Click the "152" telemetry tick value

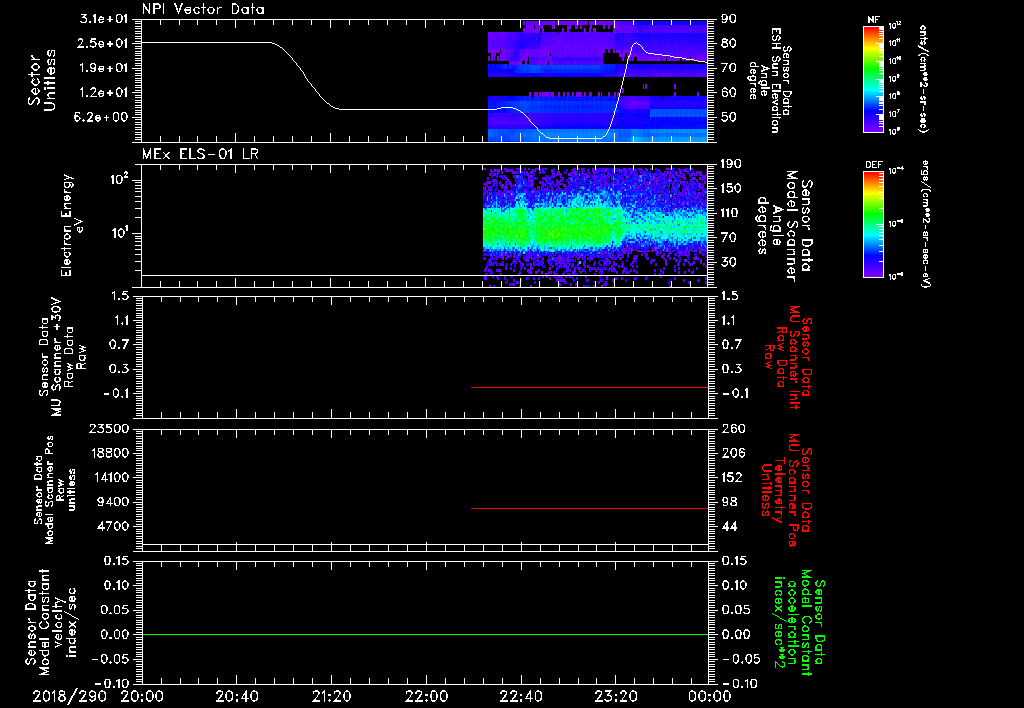coord(732,477)
